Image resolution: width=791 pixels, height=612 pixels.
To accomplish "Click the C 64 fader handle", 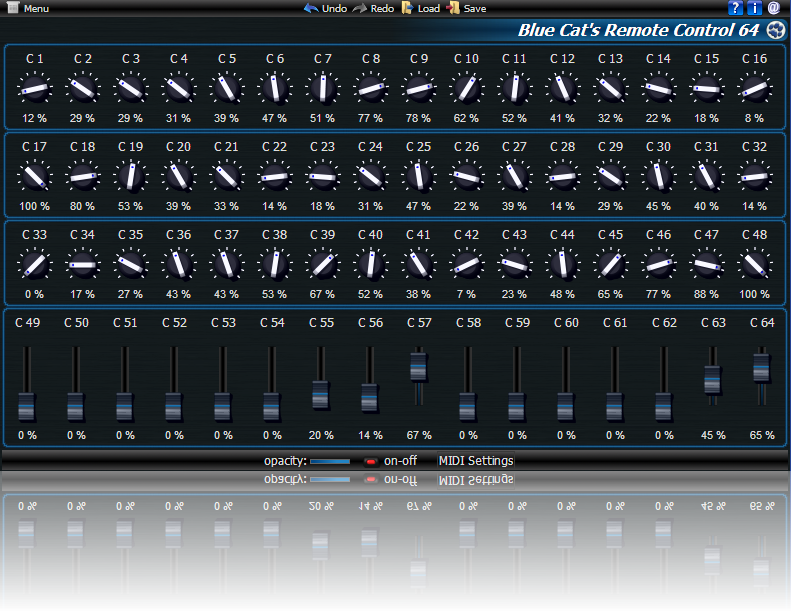I will click(x=761, y=367).
